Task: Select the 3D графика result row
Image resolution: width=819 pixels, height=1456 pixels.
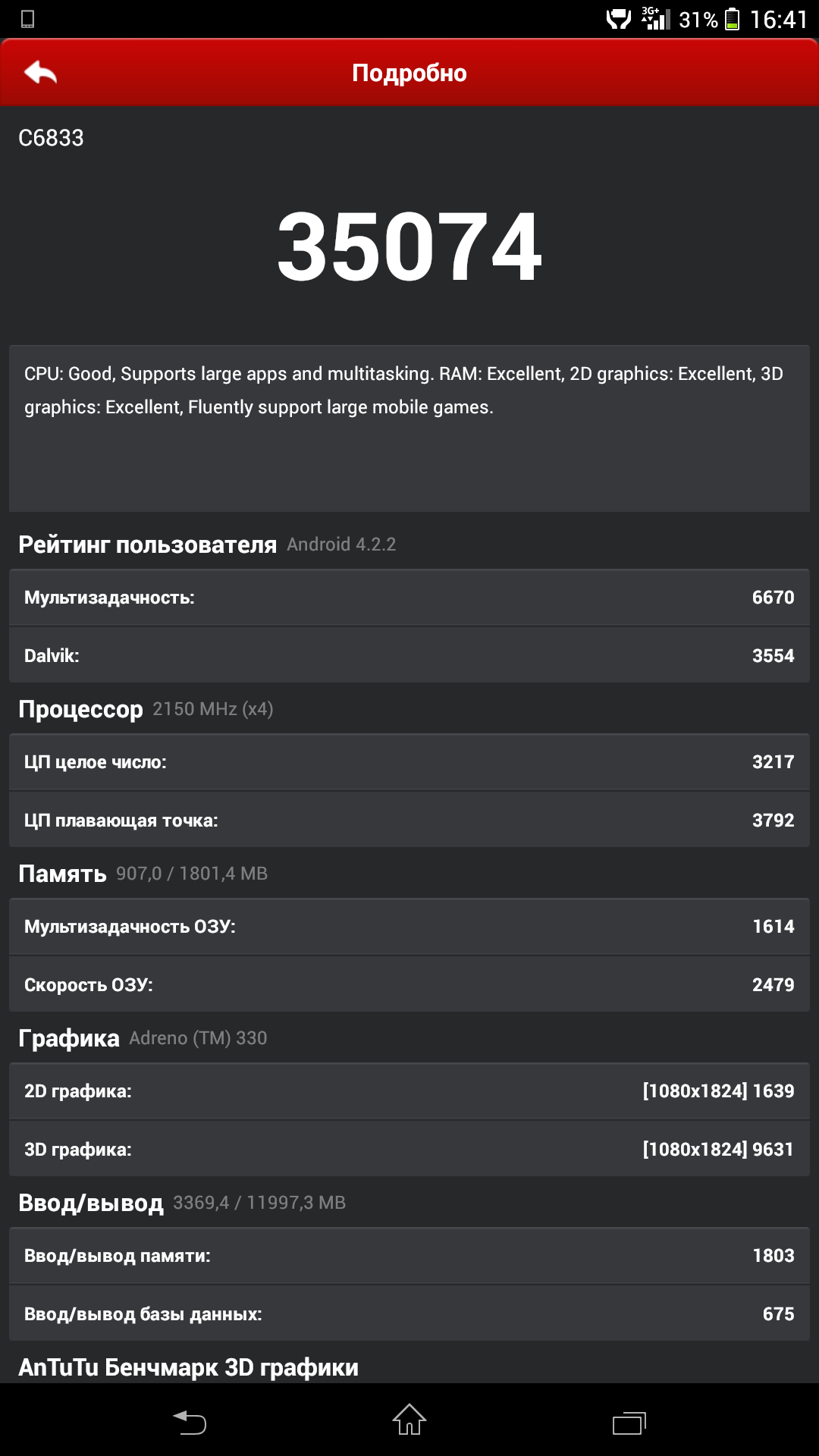Action: (x=409, y=1149)
